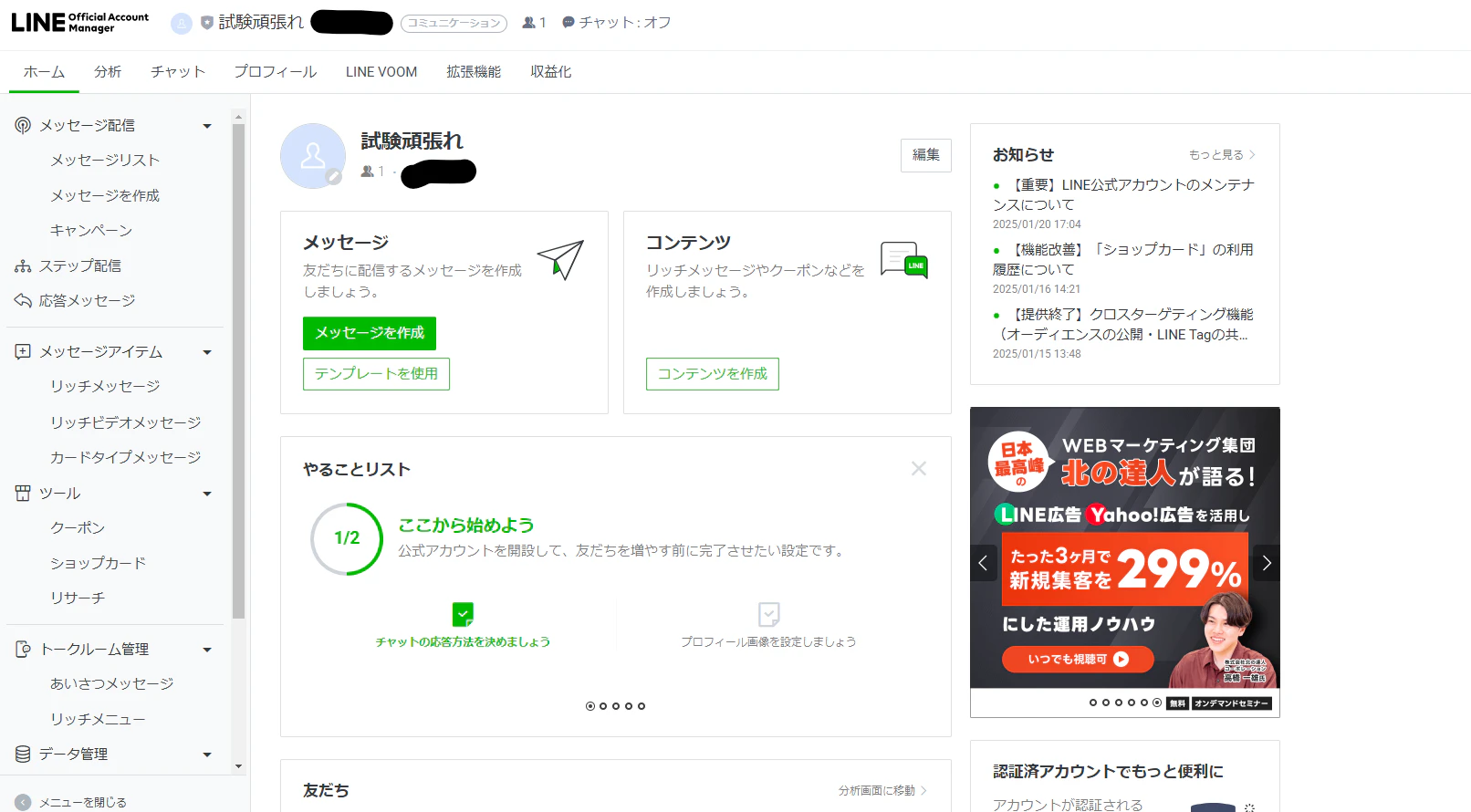
Task: Click the コミュニケーション plan badge
Action: 454,23
